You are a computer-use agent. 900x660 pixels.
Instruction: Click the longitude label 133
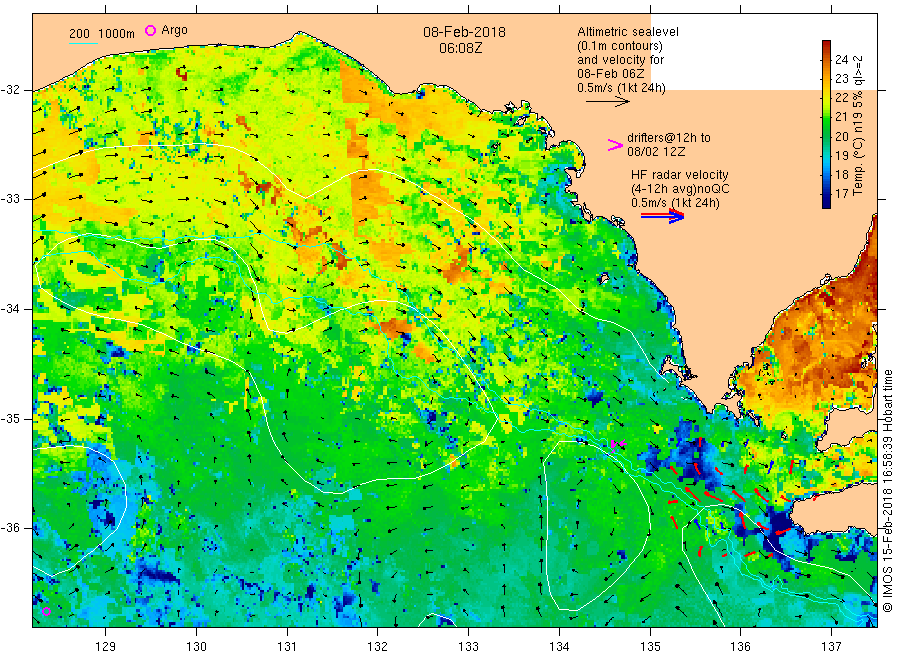(468, 646)
